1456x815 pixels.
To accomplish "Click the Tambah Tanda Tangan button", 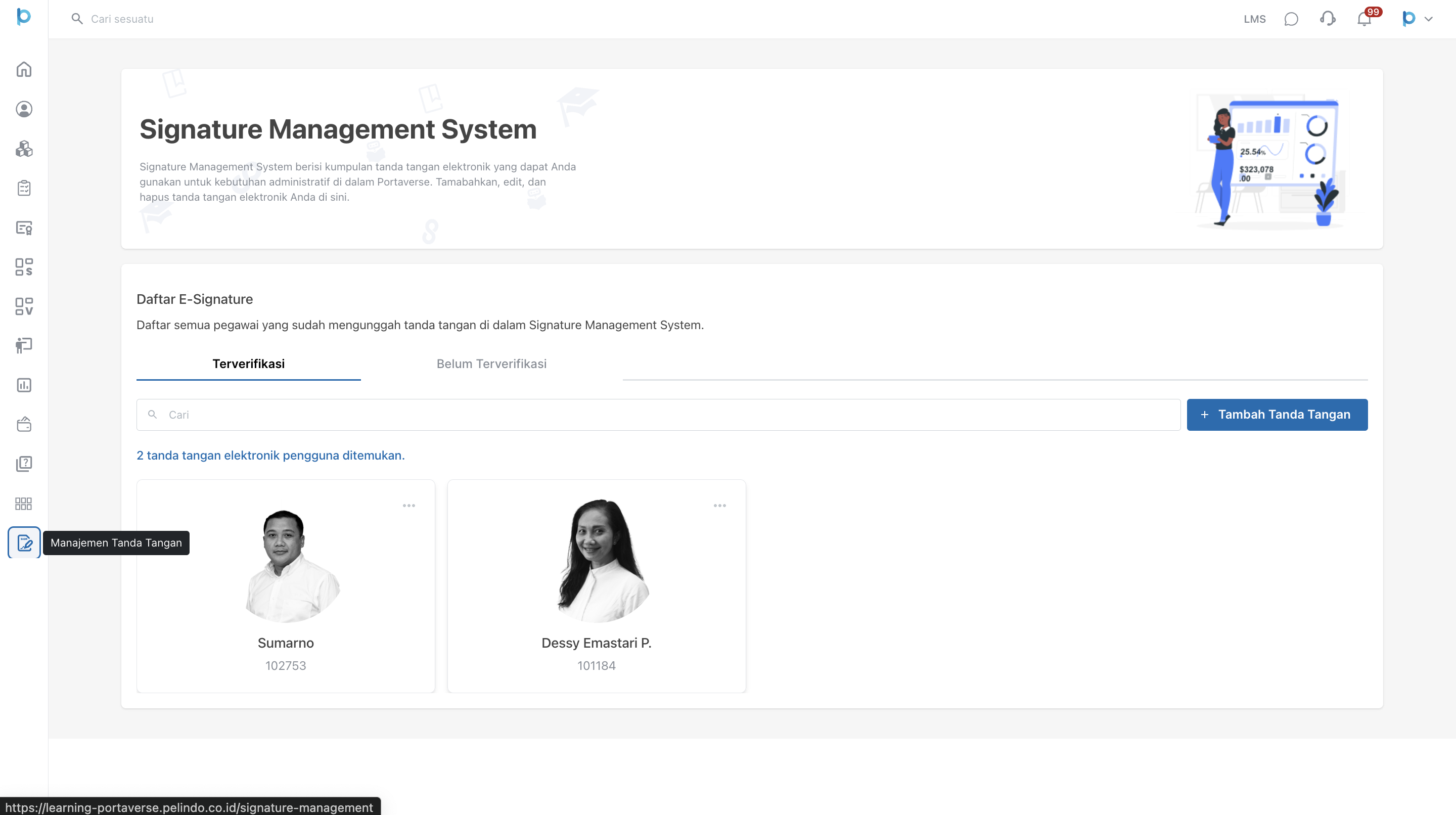I will click(x=1277, y=414).
